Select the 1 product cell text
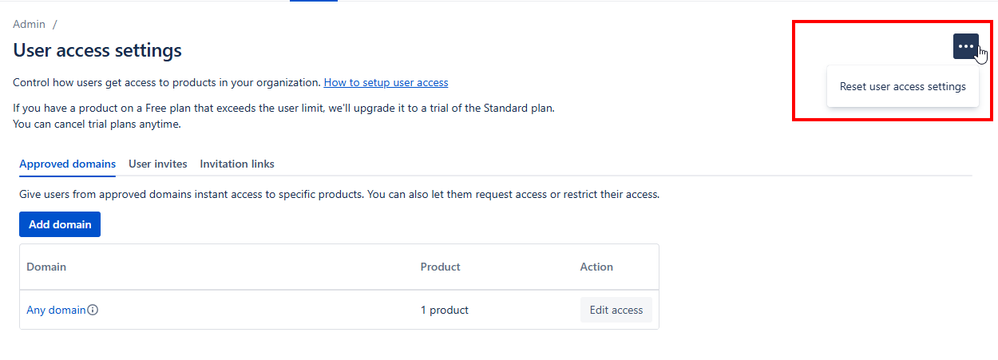 pos(444,310)
